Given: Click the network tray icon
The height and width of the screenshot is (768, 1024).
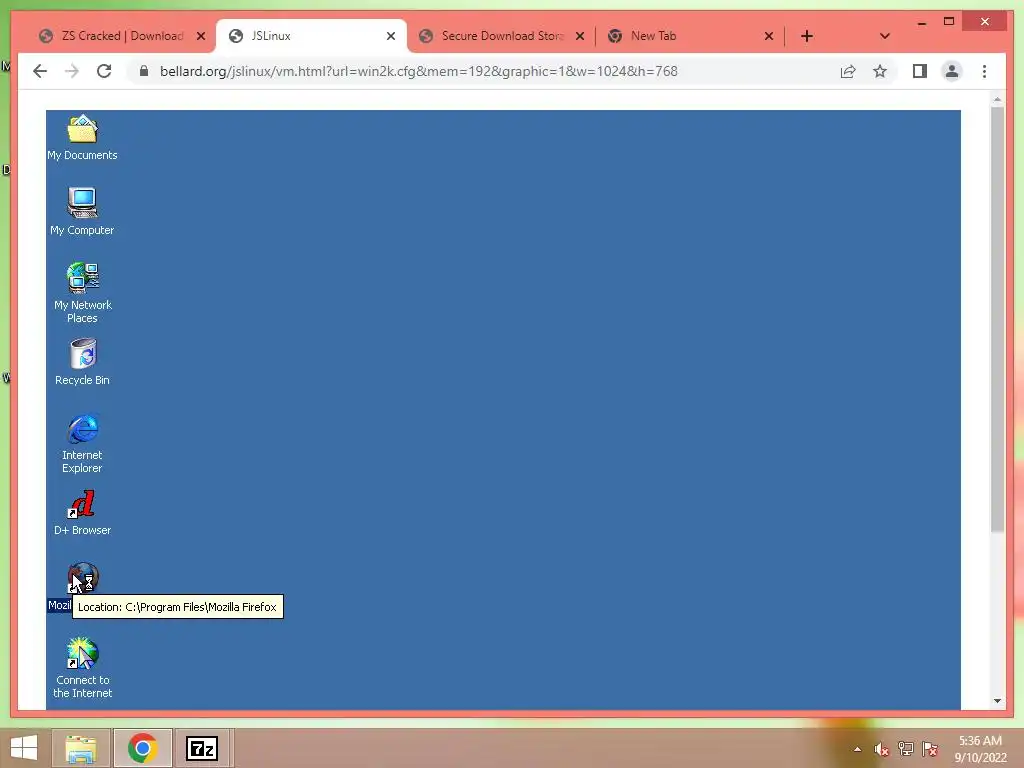Looking at the screenshot, I should pyautogui.click(x=905, y=749).
